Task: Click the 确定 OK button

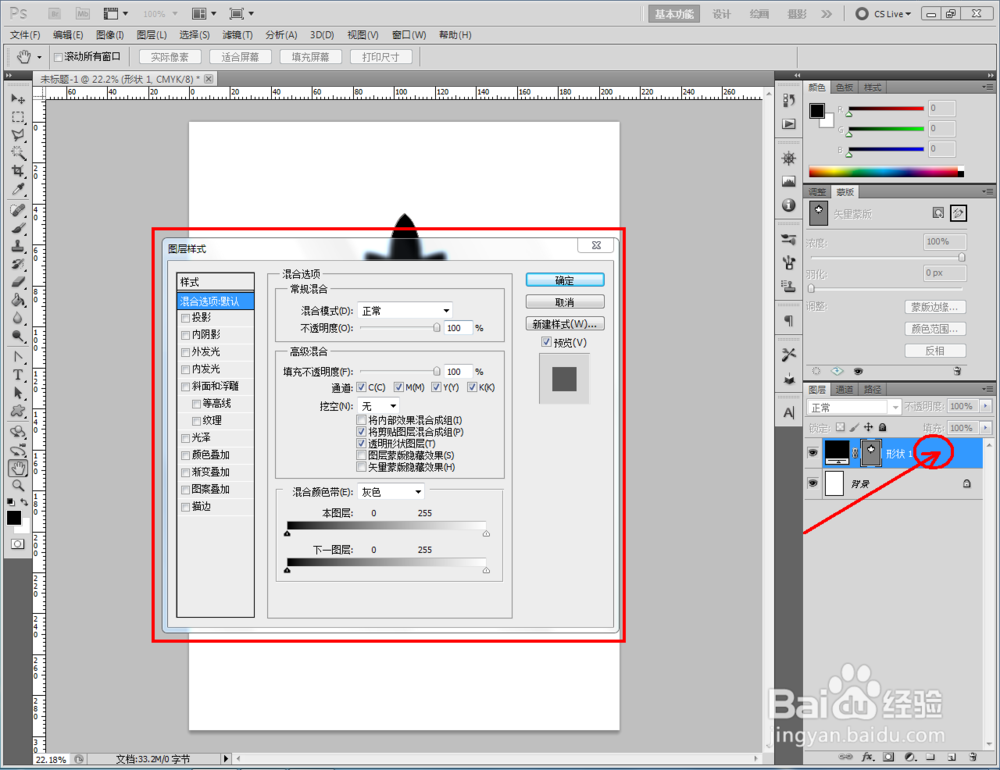Action: point(565,280)
